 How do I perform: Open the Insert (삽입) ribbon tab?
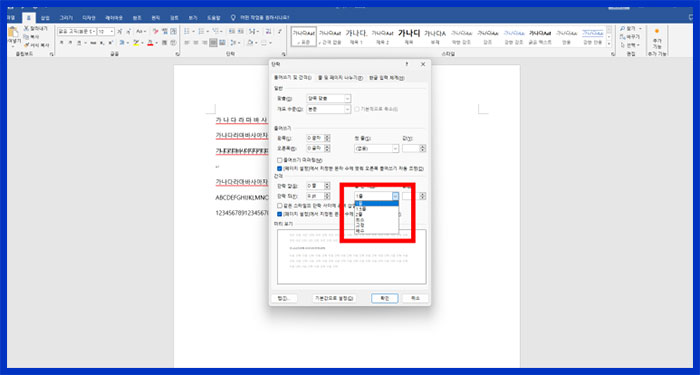pos(45,18)
